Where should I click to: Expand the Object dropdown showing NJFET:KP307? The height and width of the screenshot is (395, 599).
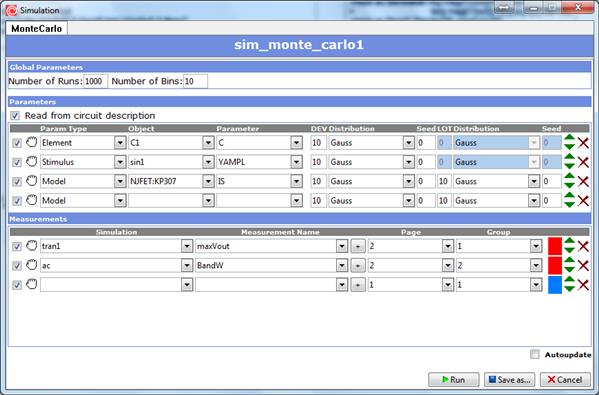[208, 181]
